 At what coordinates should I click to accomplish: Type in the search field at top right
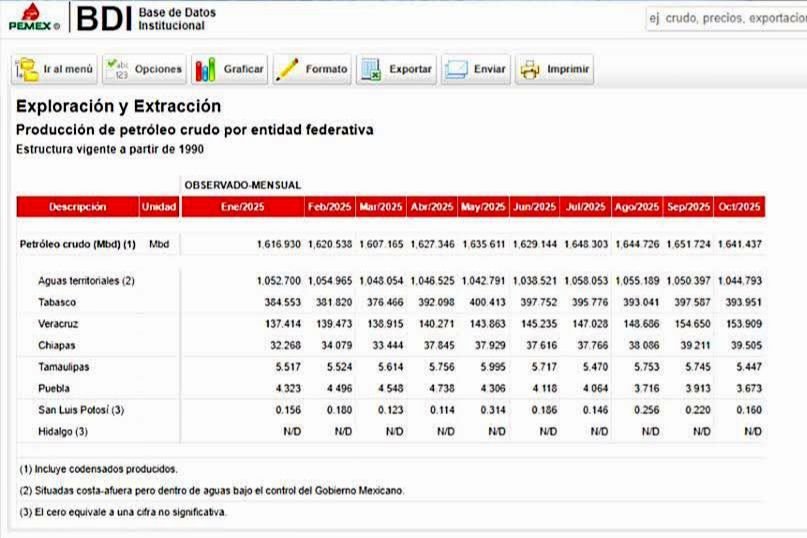click(725, 18)
